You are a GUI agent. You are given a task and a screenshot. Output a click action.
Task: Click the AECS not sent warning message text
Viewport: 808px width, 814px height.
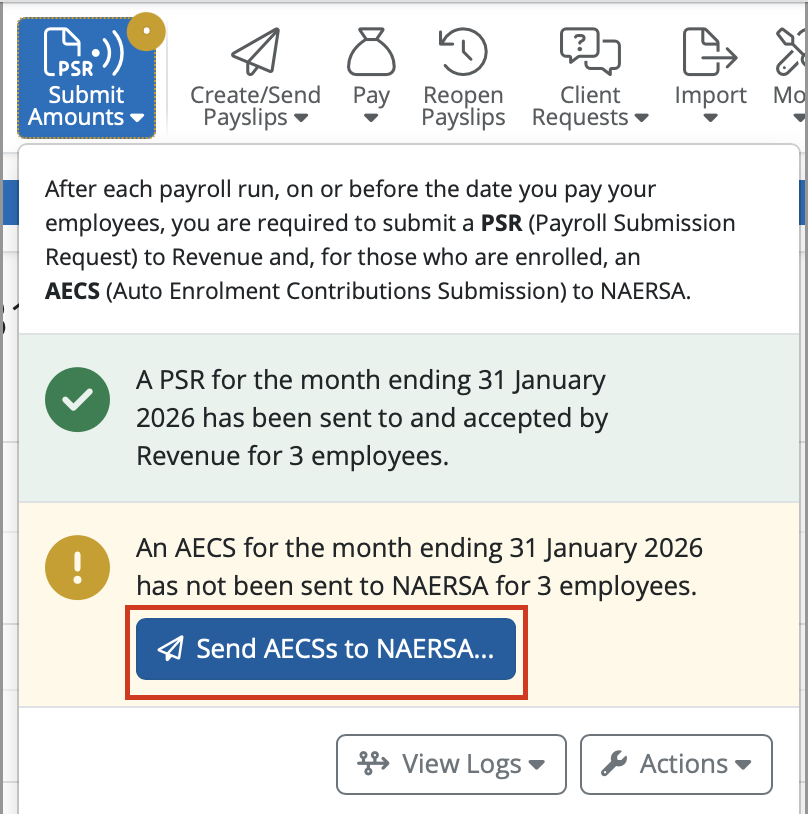coord(419,566)
